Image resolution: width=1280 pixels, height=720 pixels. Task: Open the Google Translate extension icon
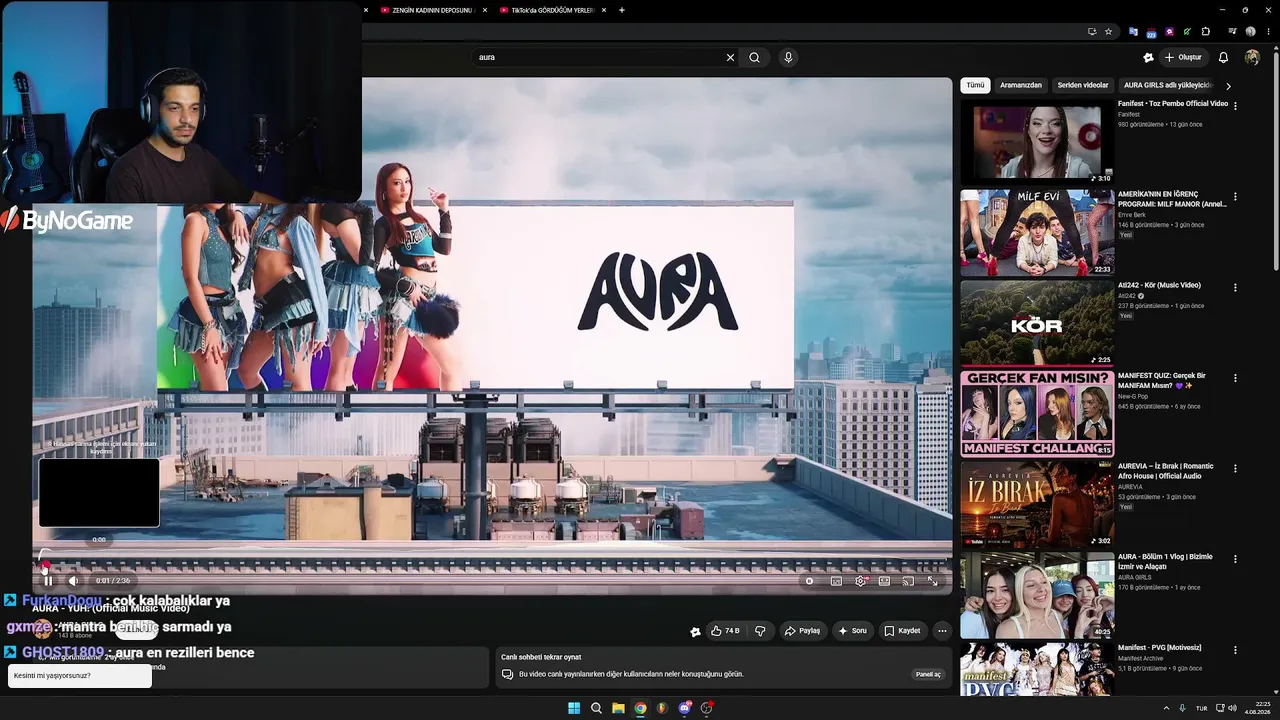[1133, 31]
